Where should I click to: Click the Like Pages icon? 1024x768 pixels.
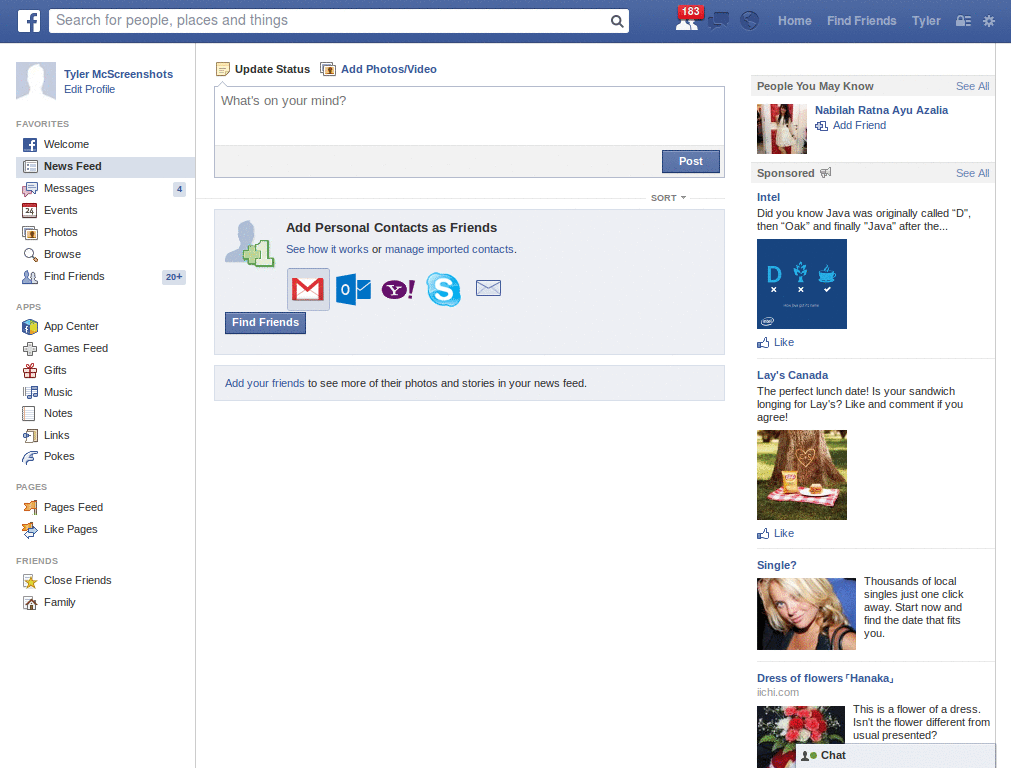[30, 530]
